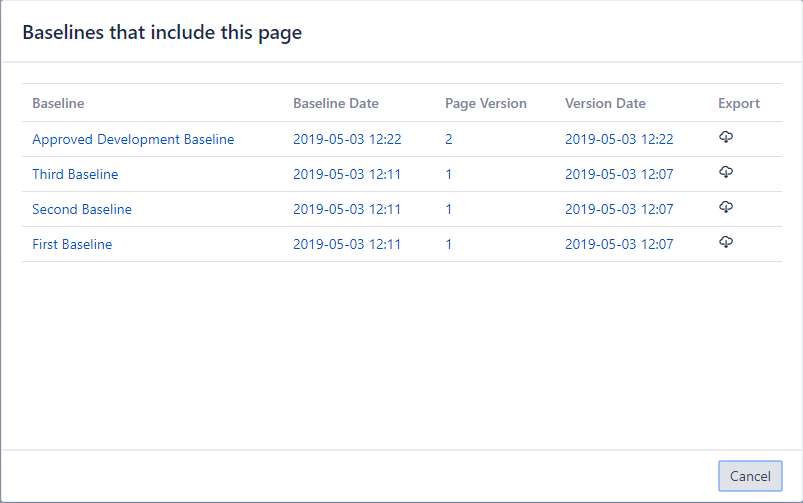
Task: Click version date of Approved Development Baseline
Action: pyautogui.click(x=619, y=140)
